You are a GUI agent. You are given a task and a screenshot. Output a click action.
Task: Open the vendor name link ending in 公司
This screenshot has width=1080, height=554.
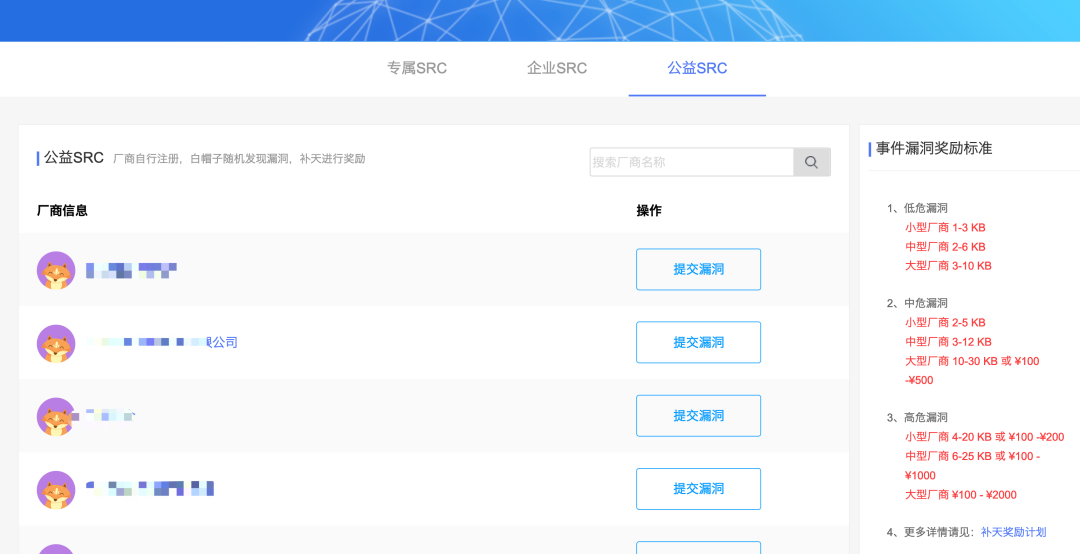[162, 342]
